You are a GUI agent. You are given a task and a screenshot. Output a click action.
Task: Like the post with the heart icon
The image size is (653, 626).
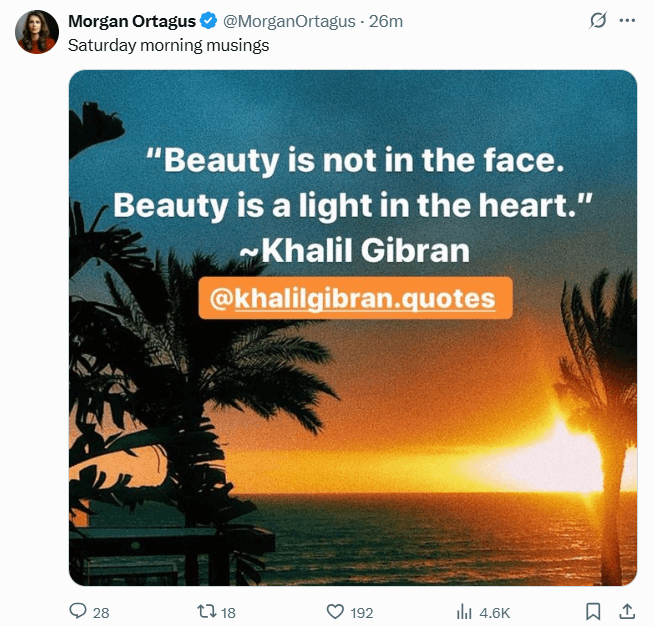point(335,612)
